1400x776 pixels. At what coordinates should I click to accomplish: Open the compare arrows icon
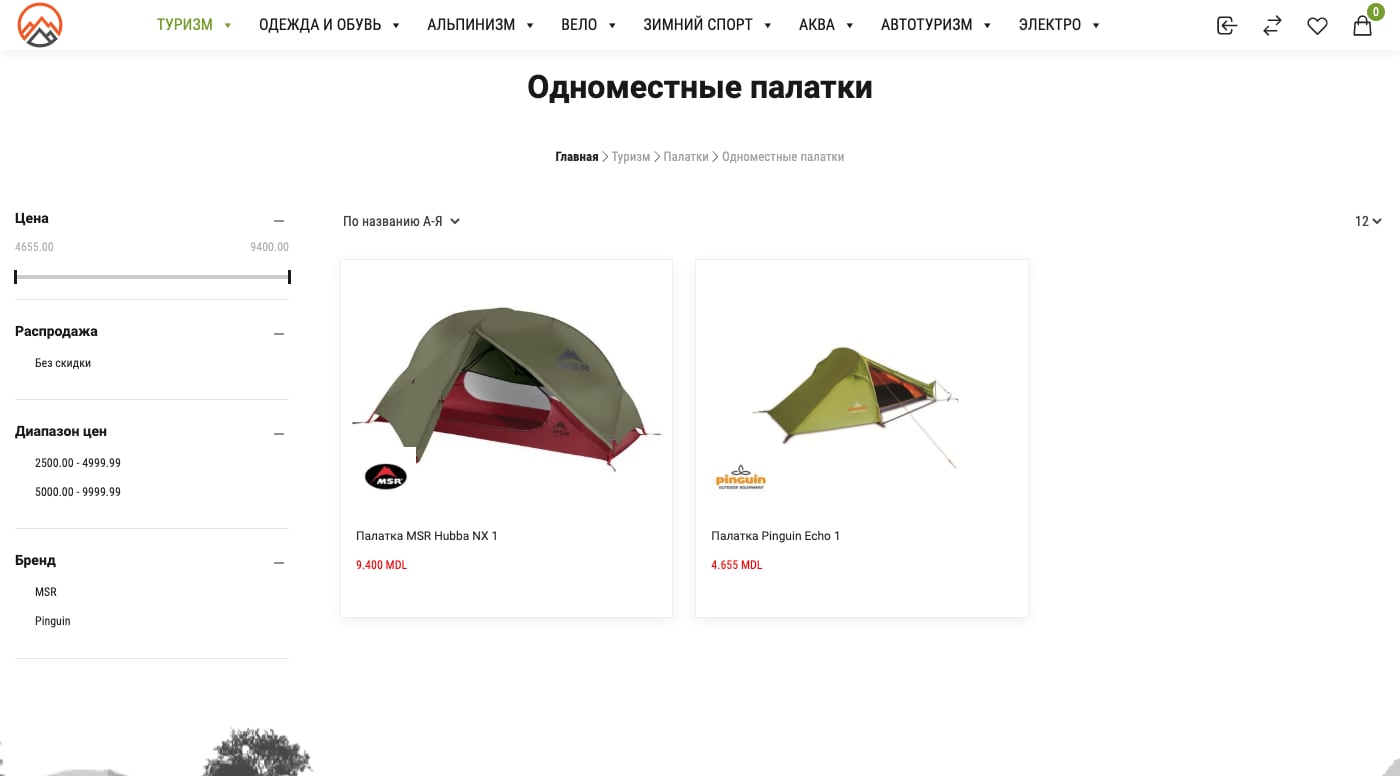point(1272,26)
